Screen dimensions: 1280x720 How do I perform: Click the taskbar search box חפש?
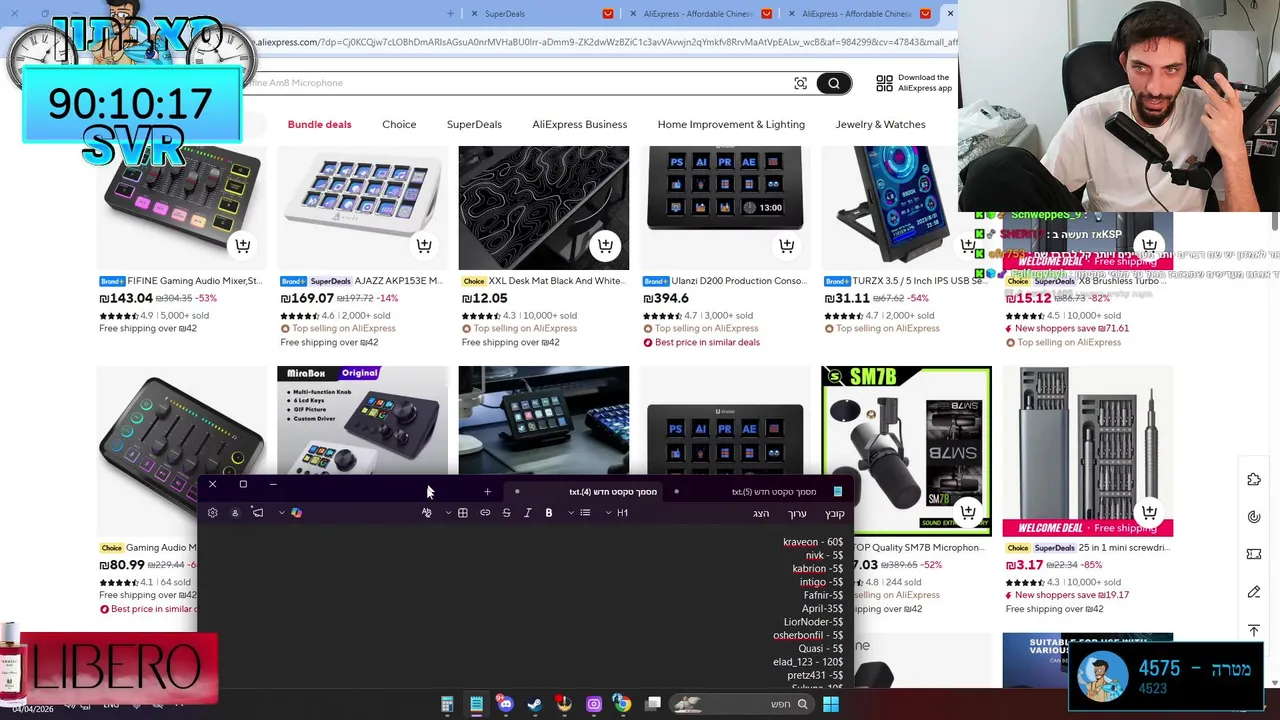click(x=742, y=704)
